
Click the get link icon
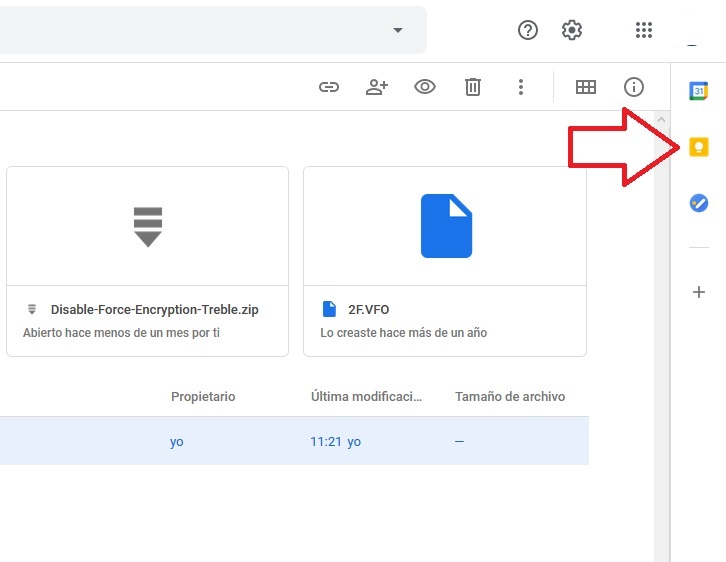click(329, 87)
